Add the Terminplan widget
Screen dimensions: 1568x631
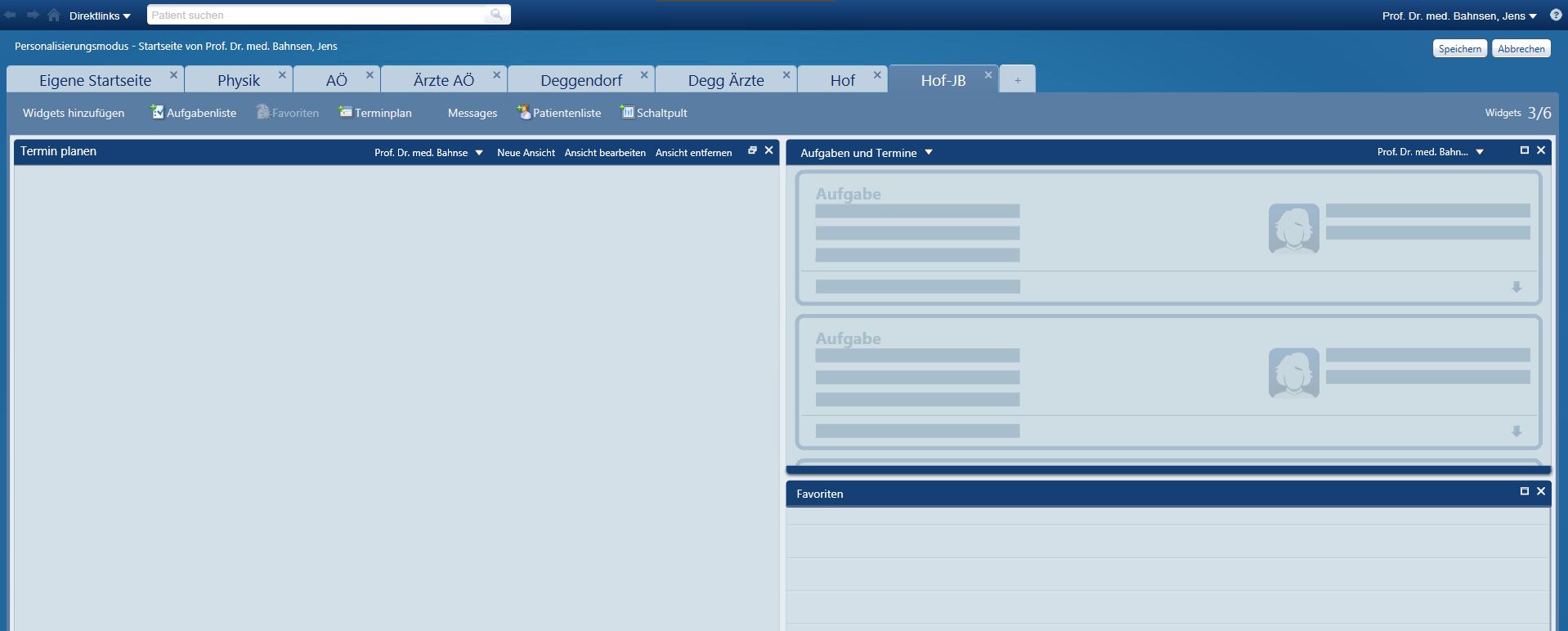coord(375,113)
